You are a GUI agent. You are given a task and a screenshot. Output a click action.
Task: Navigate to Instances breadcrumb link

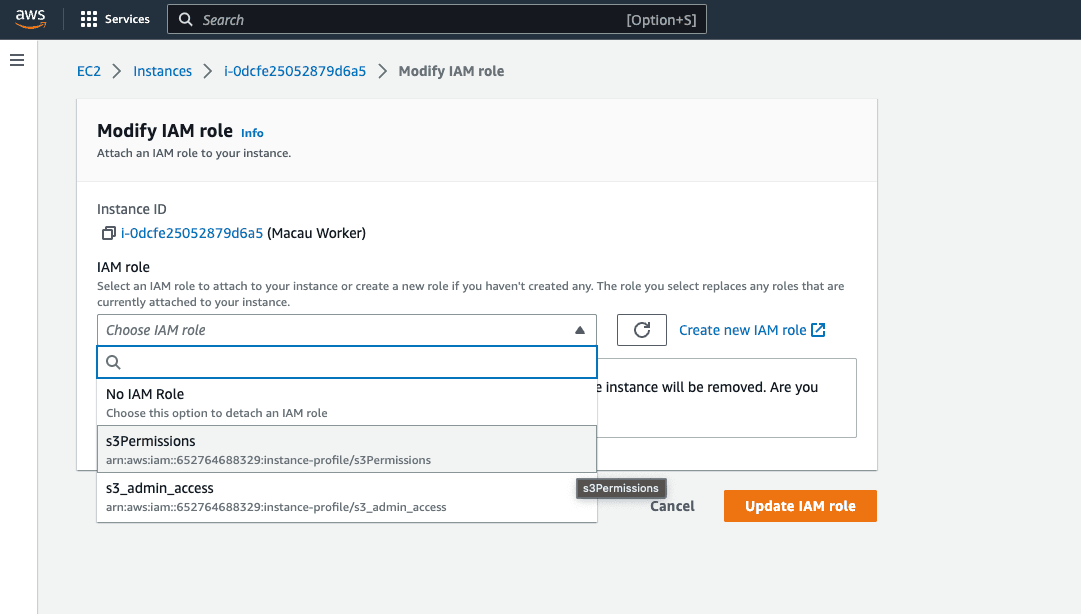click(162, 71)
